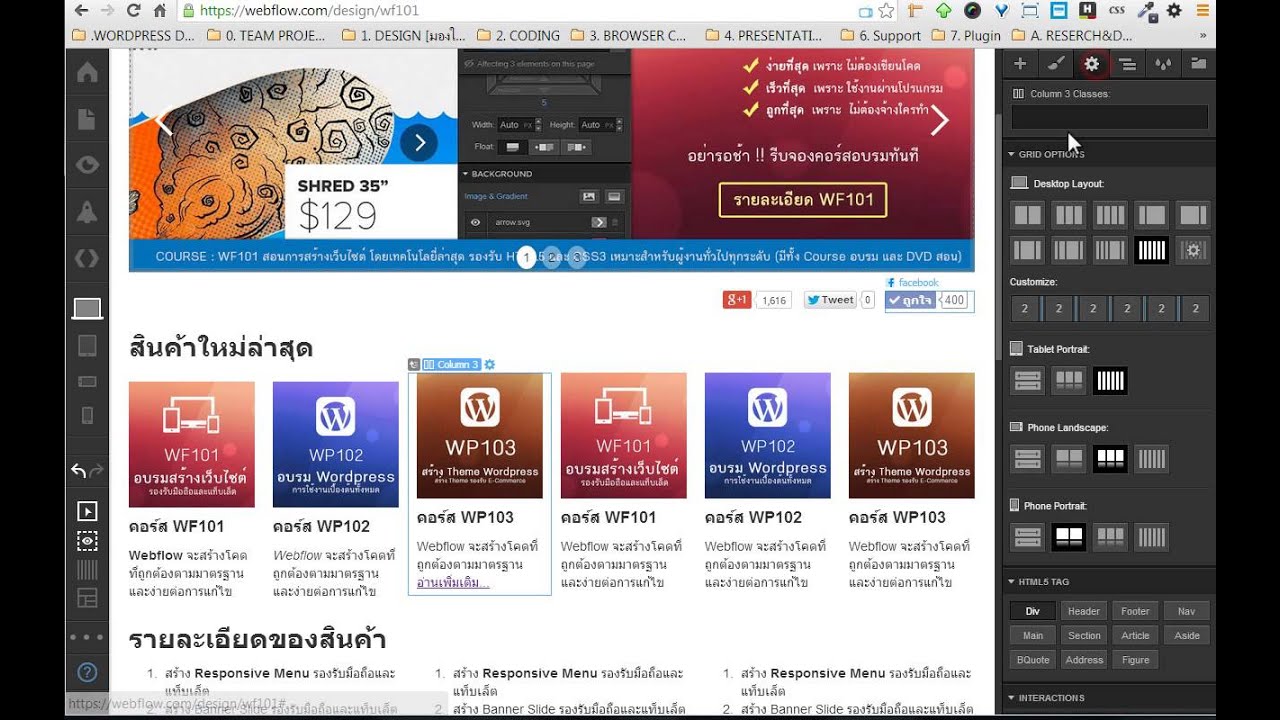Select six-column layout for Phone Landscape
This screenshot has height=720, width=1280.
coord(1151,459)
